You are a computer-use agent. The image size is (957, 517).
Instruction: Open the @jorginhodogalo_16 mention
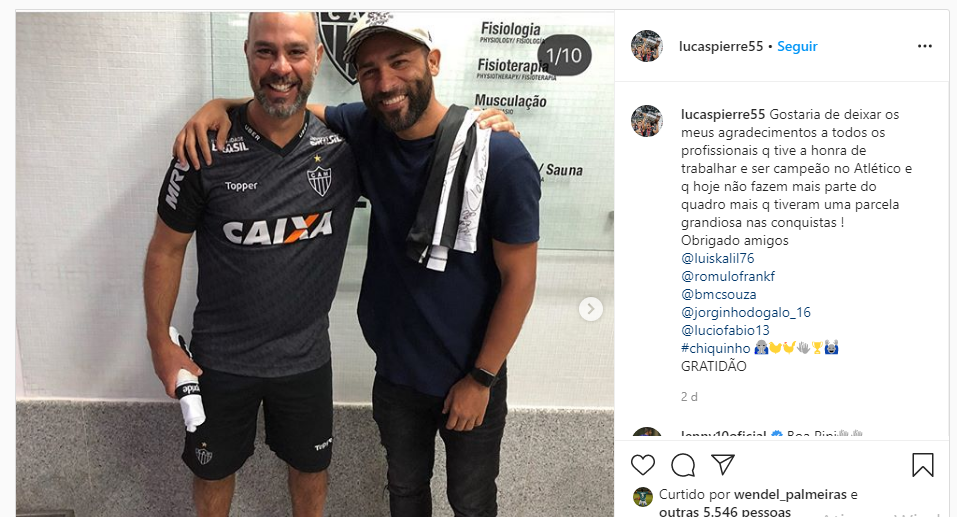746,313
